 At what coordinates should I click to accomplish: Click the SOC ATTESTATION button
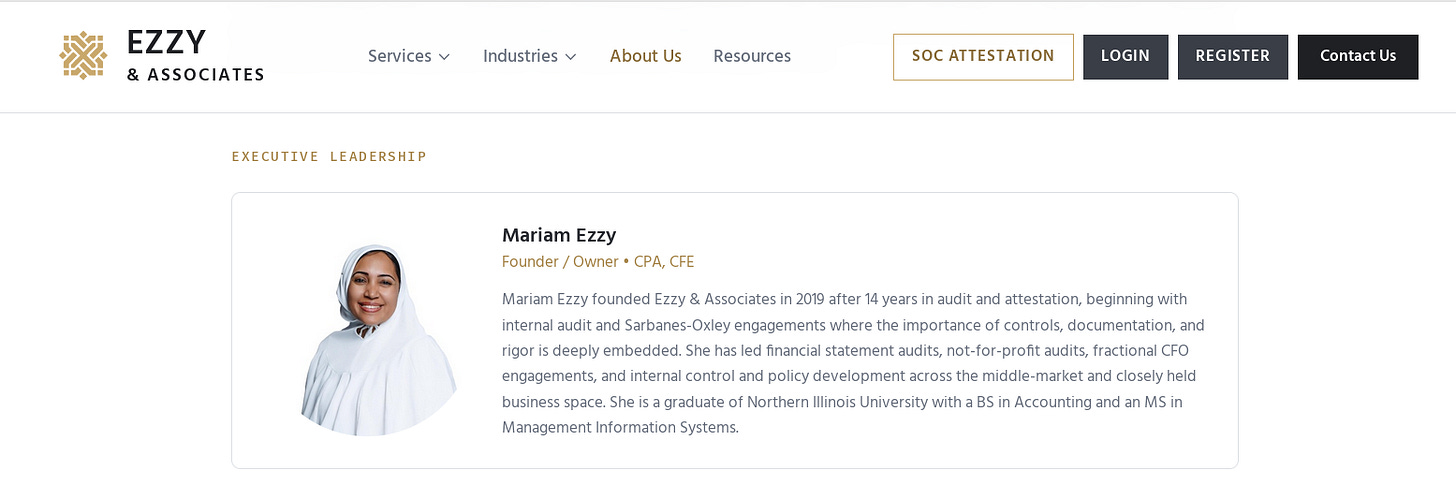tap(983, 56)
